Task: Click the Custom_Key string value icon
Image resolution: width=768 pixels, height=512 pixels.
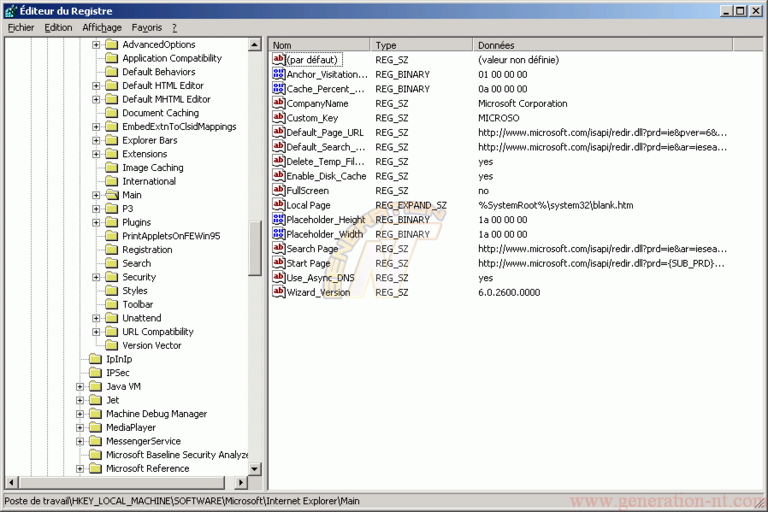Action: (279, 118)
